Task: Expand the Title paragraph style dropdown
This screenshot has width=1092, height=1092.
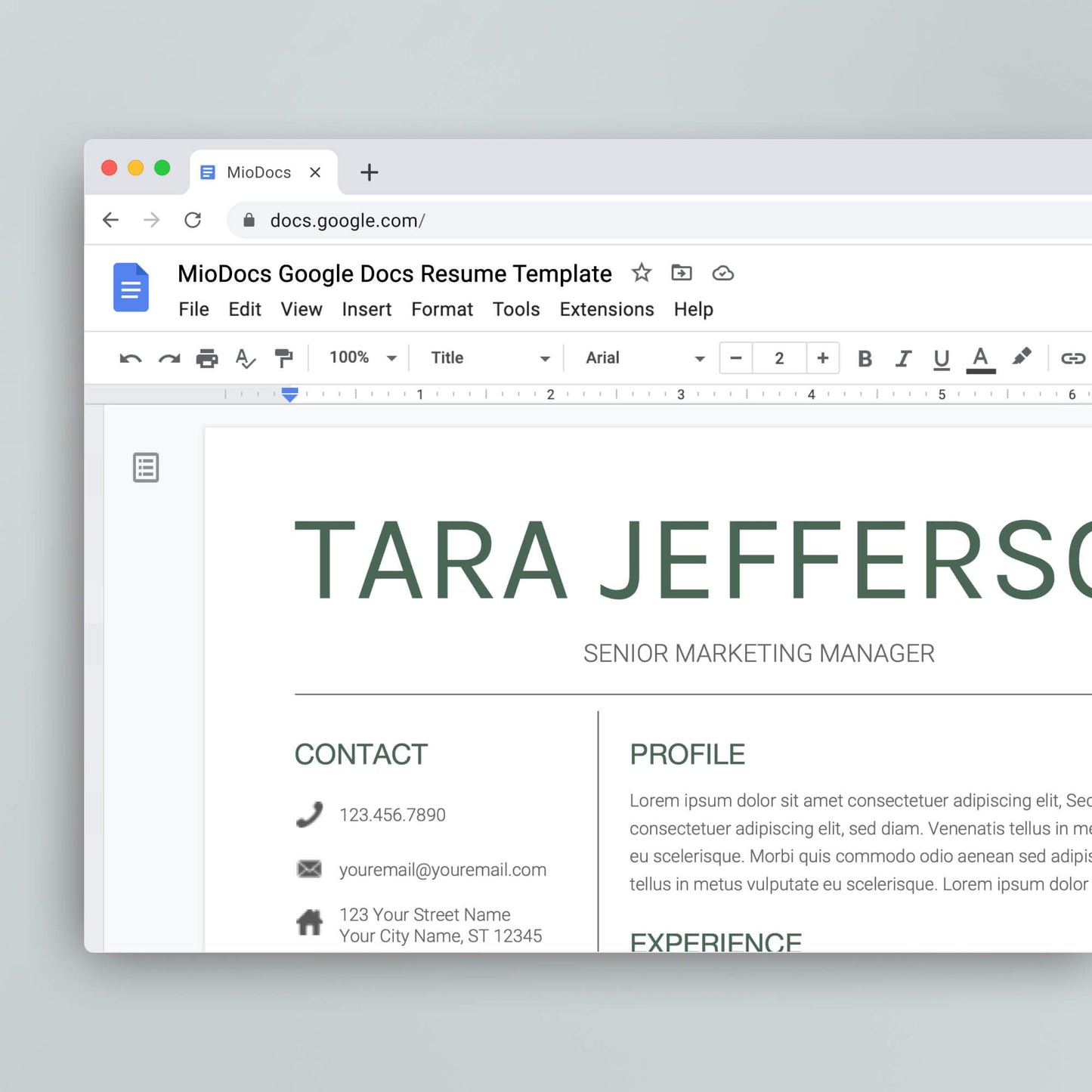Action: [x=490, y=357]
